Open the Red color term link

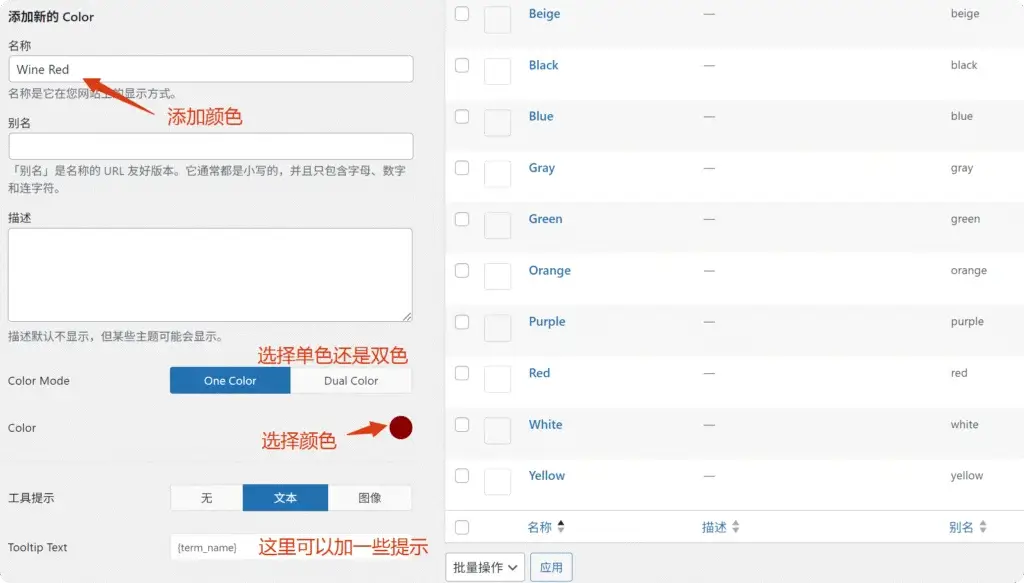[539, 373]
